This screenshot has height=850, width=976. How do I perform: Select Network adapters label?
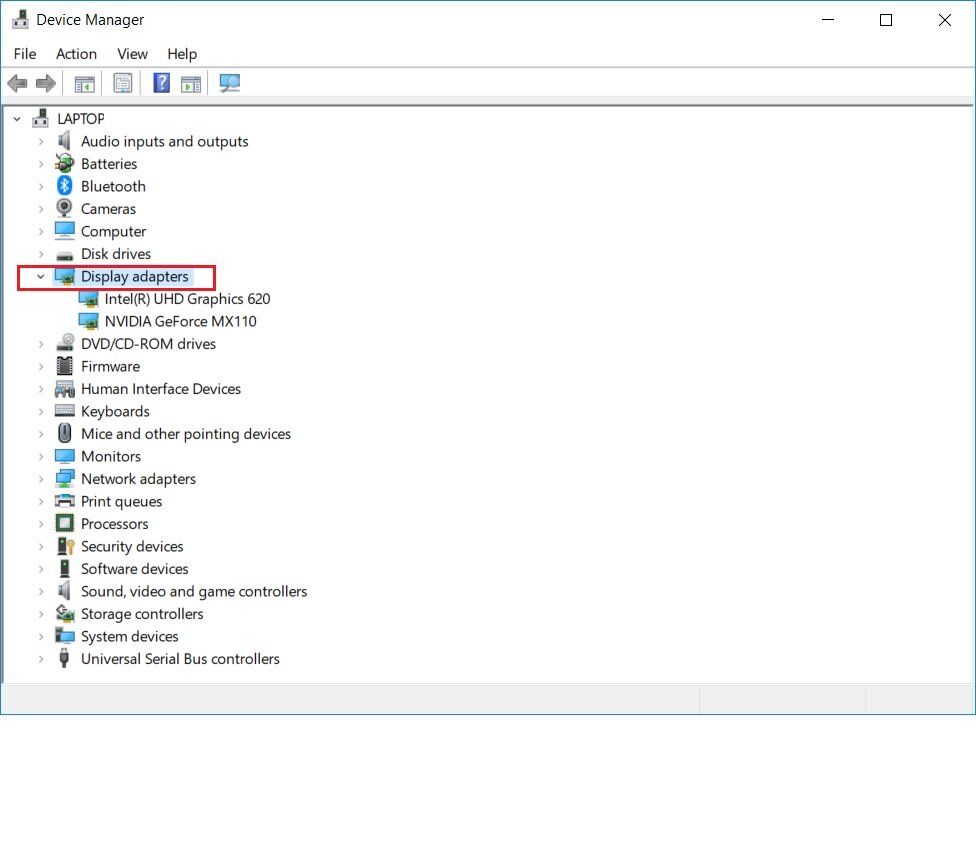138,479
